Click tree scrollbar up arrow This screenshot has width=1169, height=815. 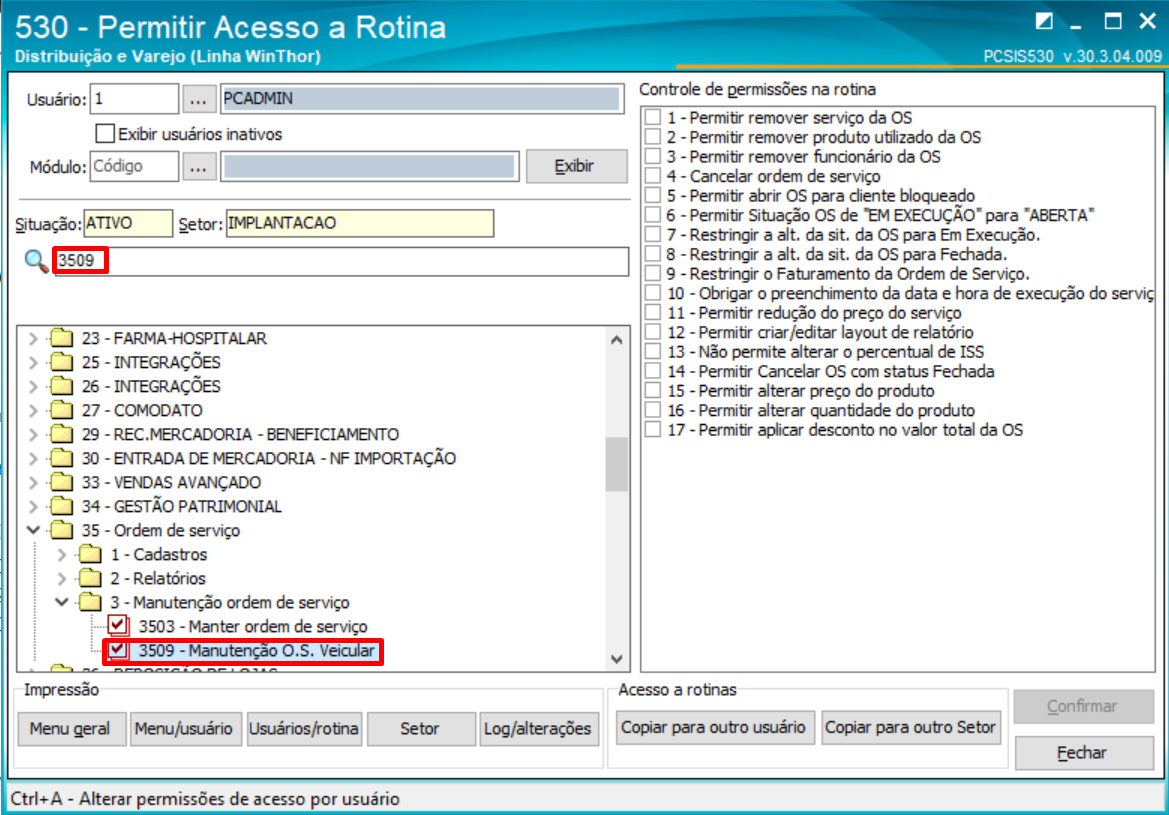[617, 340]
